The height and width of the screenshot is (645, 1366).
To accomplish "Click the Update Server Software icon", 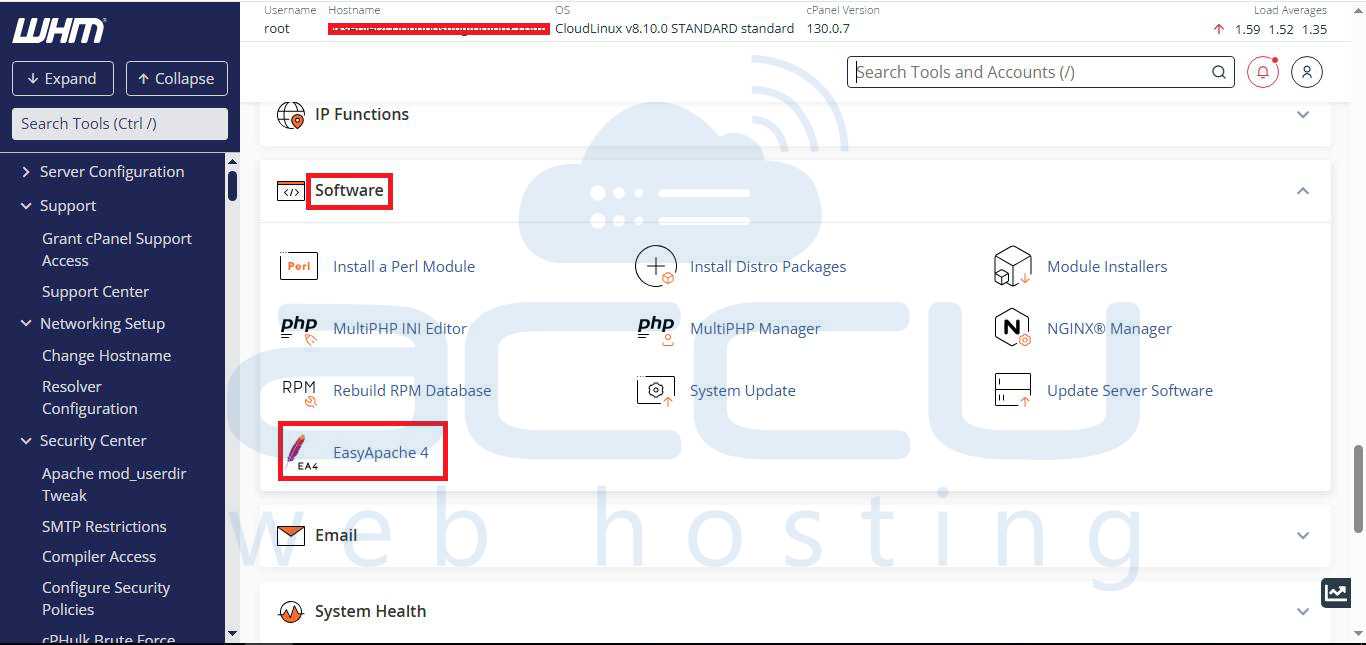I will pos(1012,390).
